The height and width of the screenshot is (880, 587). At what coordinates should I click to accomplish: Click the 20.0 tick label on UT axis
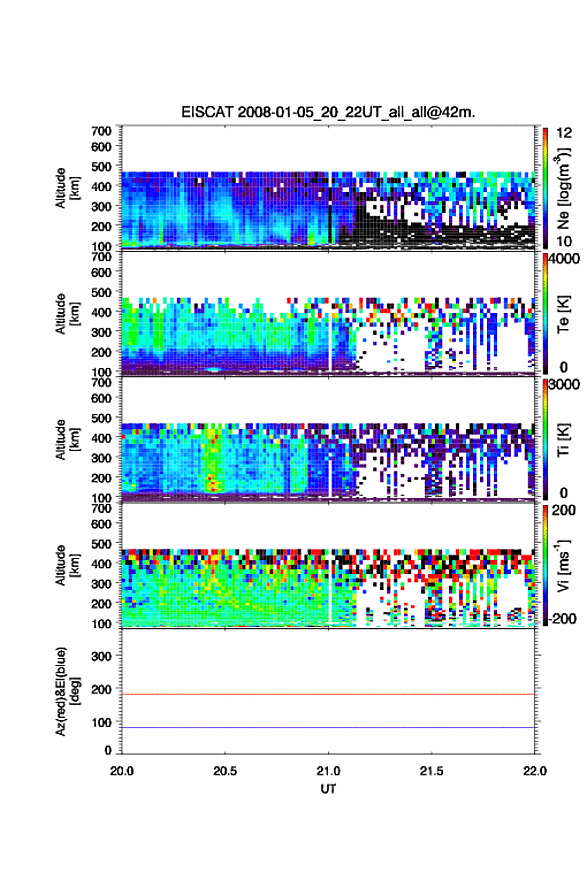(x=122, y=771)
